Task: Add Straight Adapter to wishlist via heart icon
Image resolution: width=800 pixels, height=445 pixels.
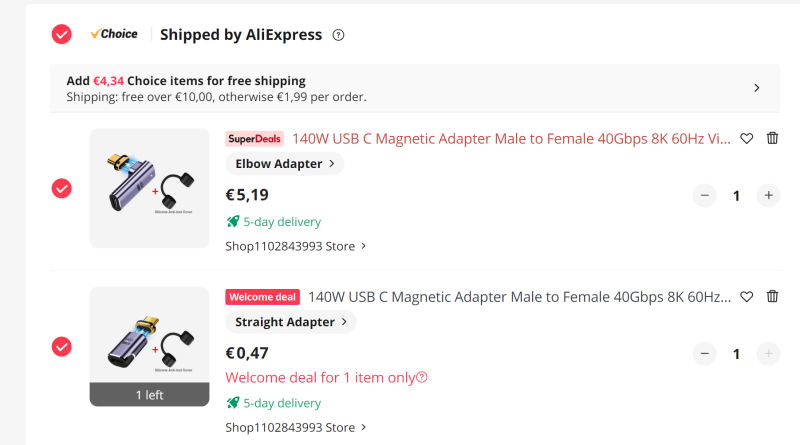Action: pos(746,296)
